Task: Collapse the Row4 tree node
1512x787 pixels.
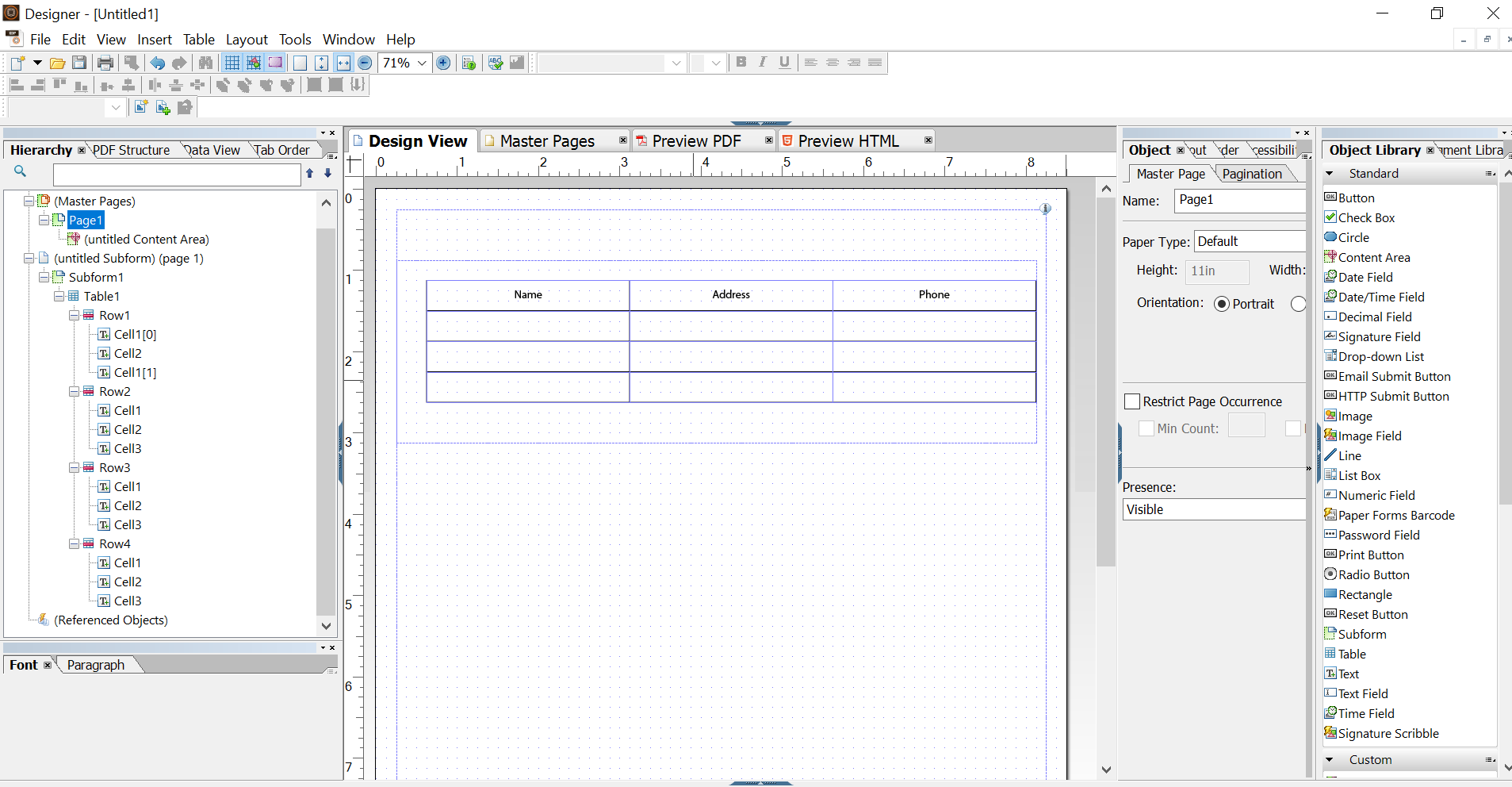Action: click(x=74, y=543)
